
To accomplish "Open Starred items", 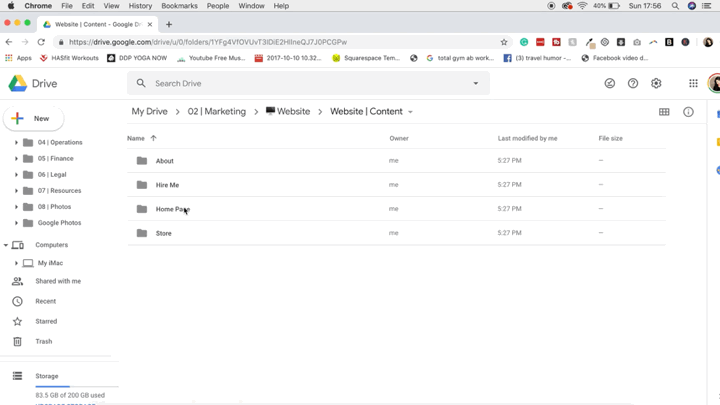I will (46, 321).
